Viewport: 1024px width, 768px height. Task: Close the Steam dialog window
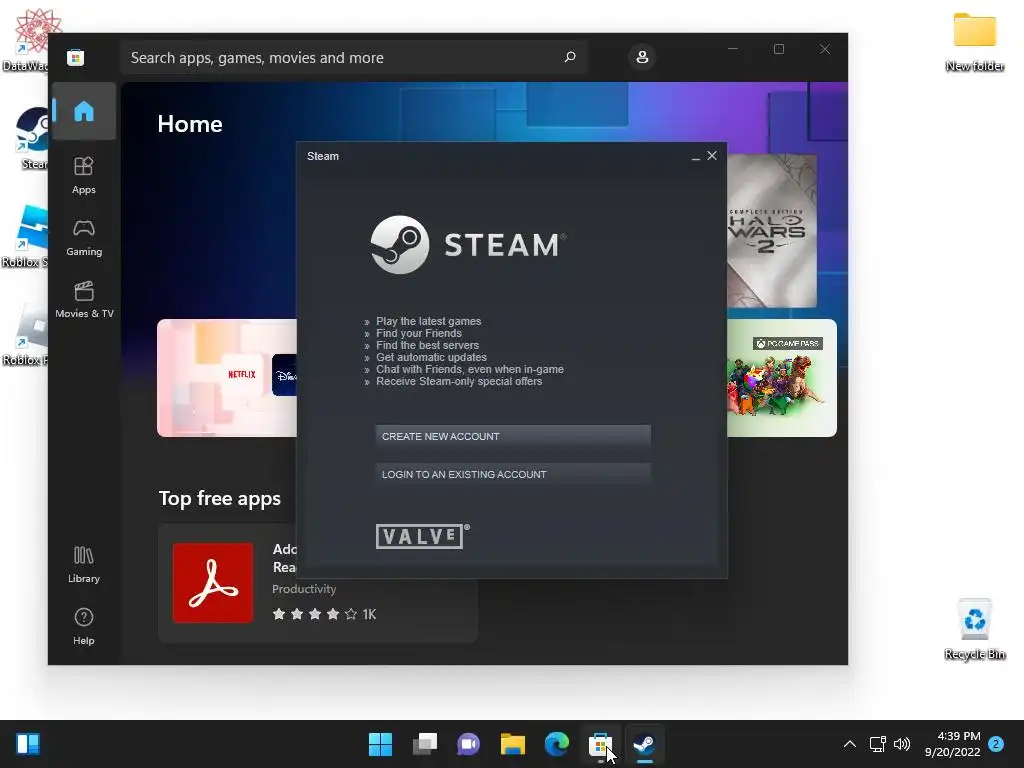712,155
